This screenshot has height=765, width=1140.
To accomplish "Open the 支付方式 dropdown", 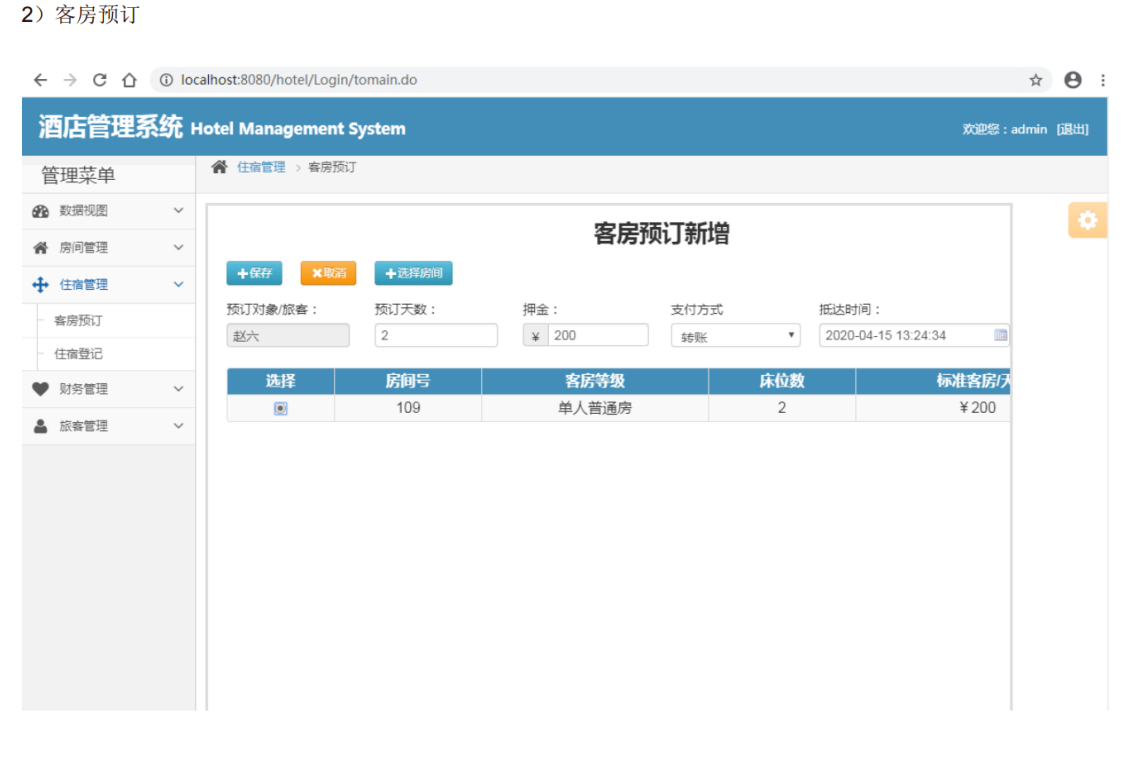I will pos(736,335).
